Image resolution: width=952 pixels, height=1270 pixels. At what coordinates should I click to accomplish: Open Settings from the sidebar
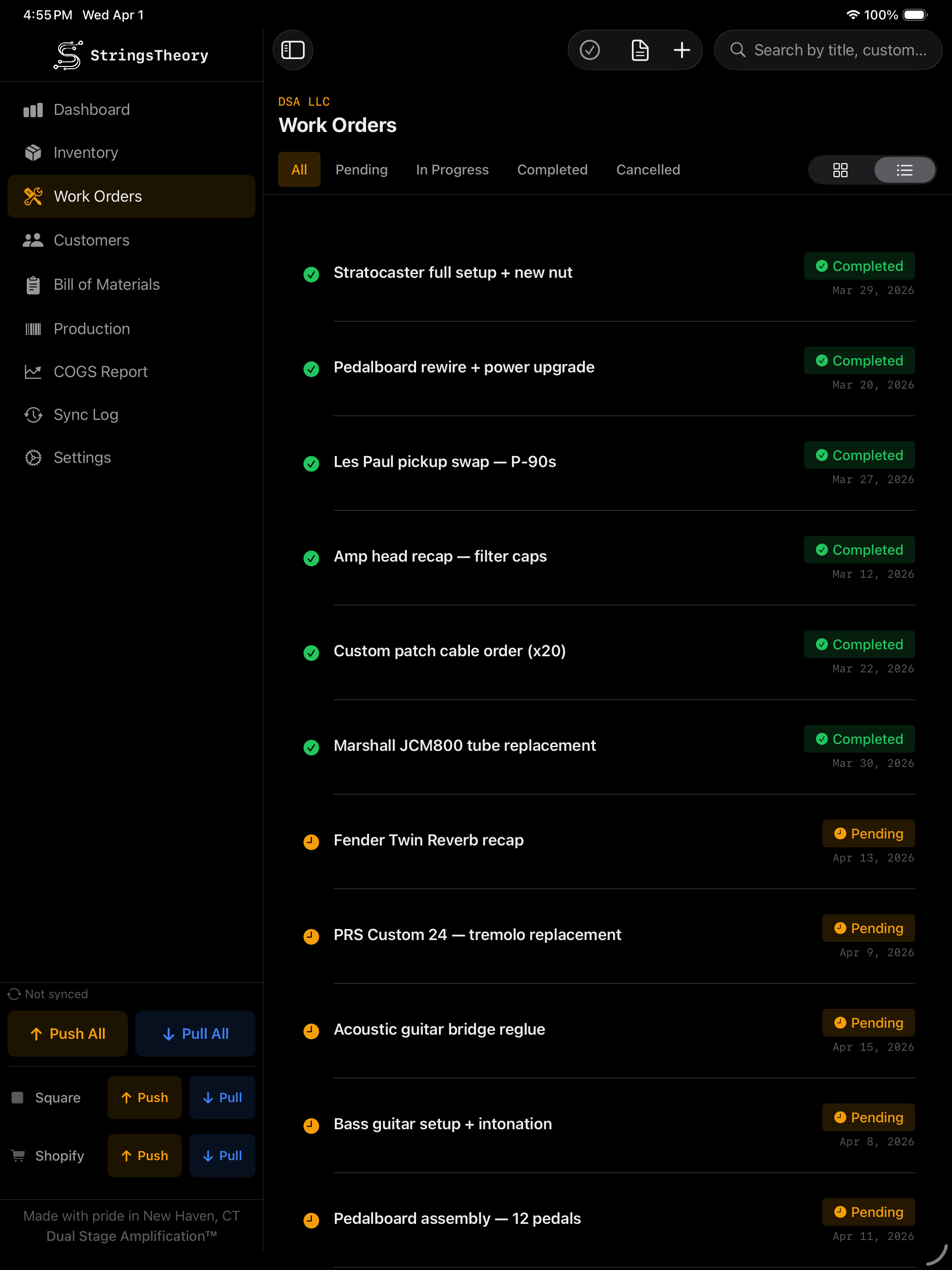coord(82,458)
